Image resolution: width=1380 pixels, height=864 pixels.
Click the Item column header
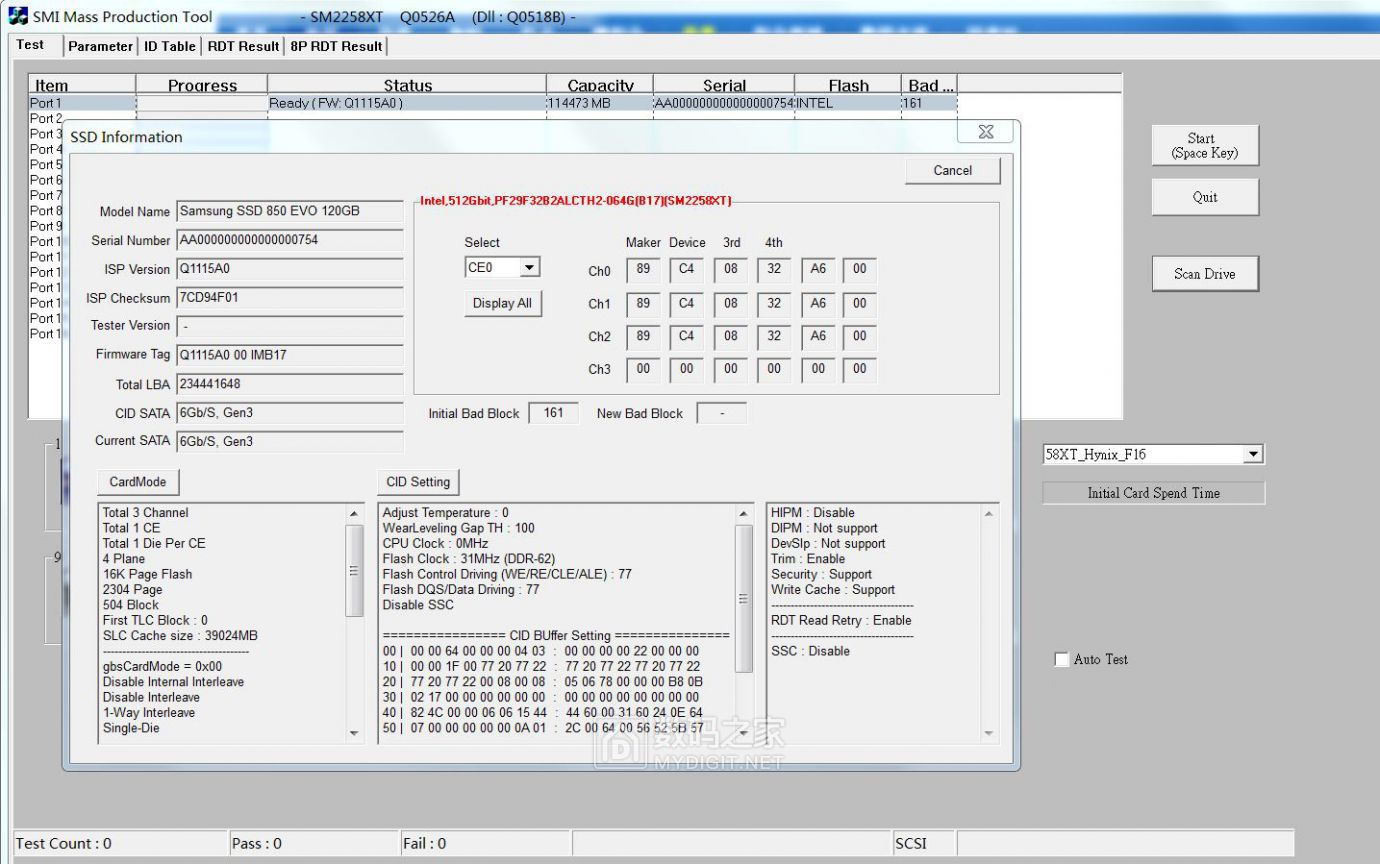click(x=82, y=86)
